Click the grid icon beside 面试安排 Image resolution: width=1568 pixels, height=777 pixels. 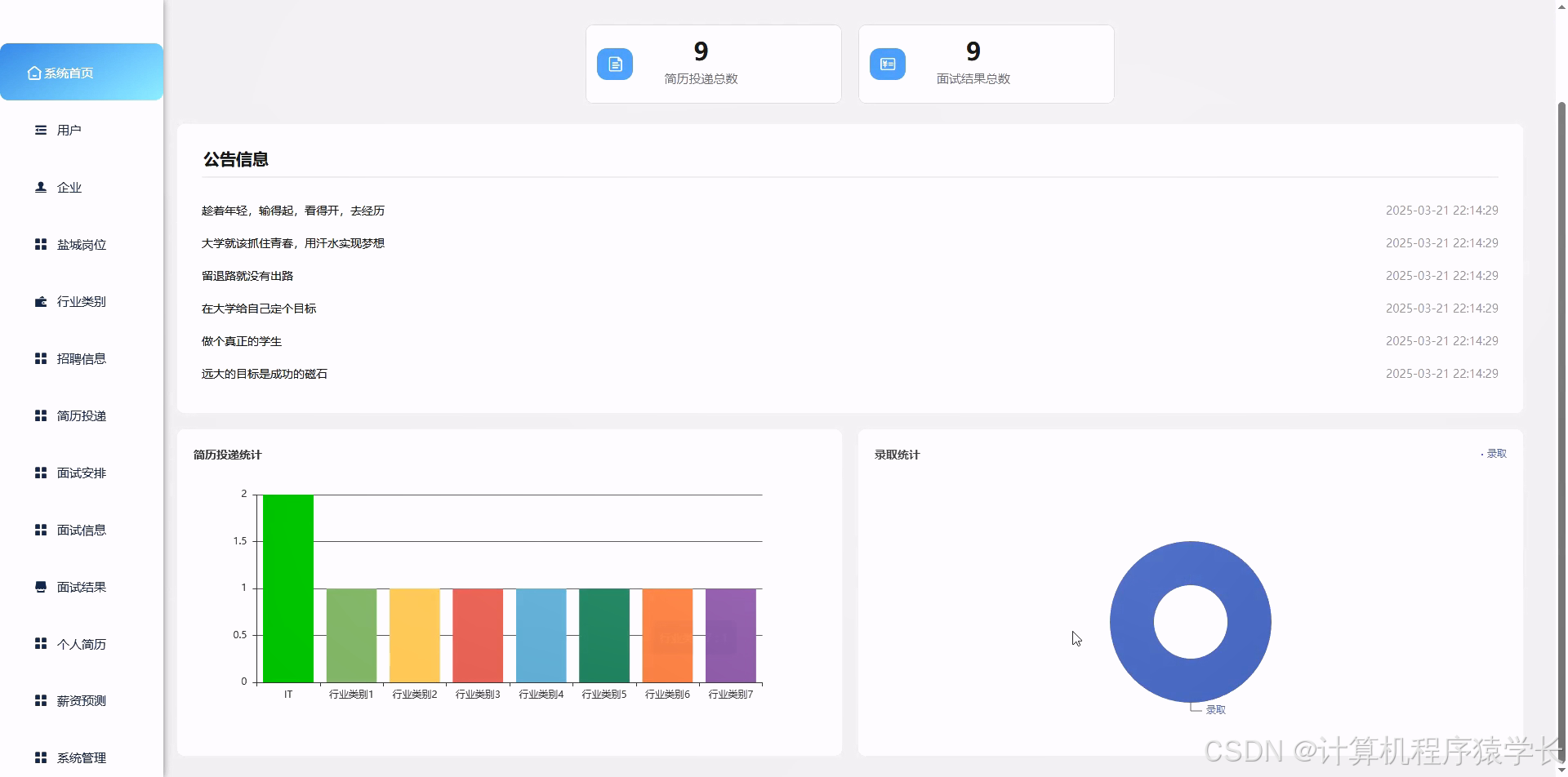coord(41,473)
